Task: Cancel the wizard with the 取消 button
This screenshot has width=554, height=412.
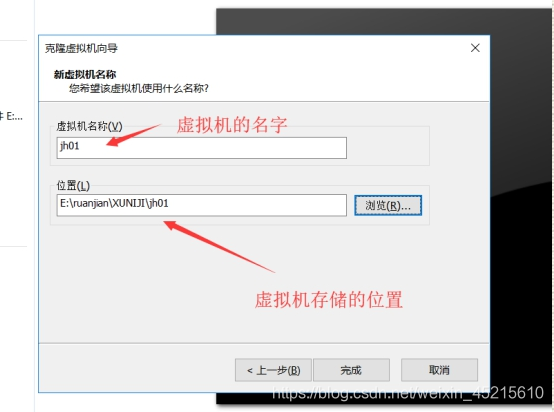Action: 439,370
